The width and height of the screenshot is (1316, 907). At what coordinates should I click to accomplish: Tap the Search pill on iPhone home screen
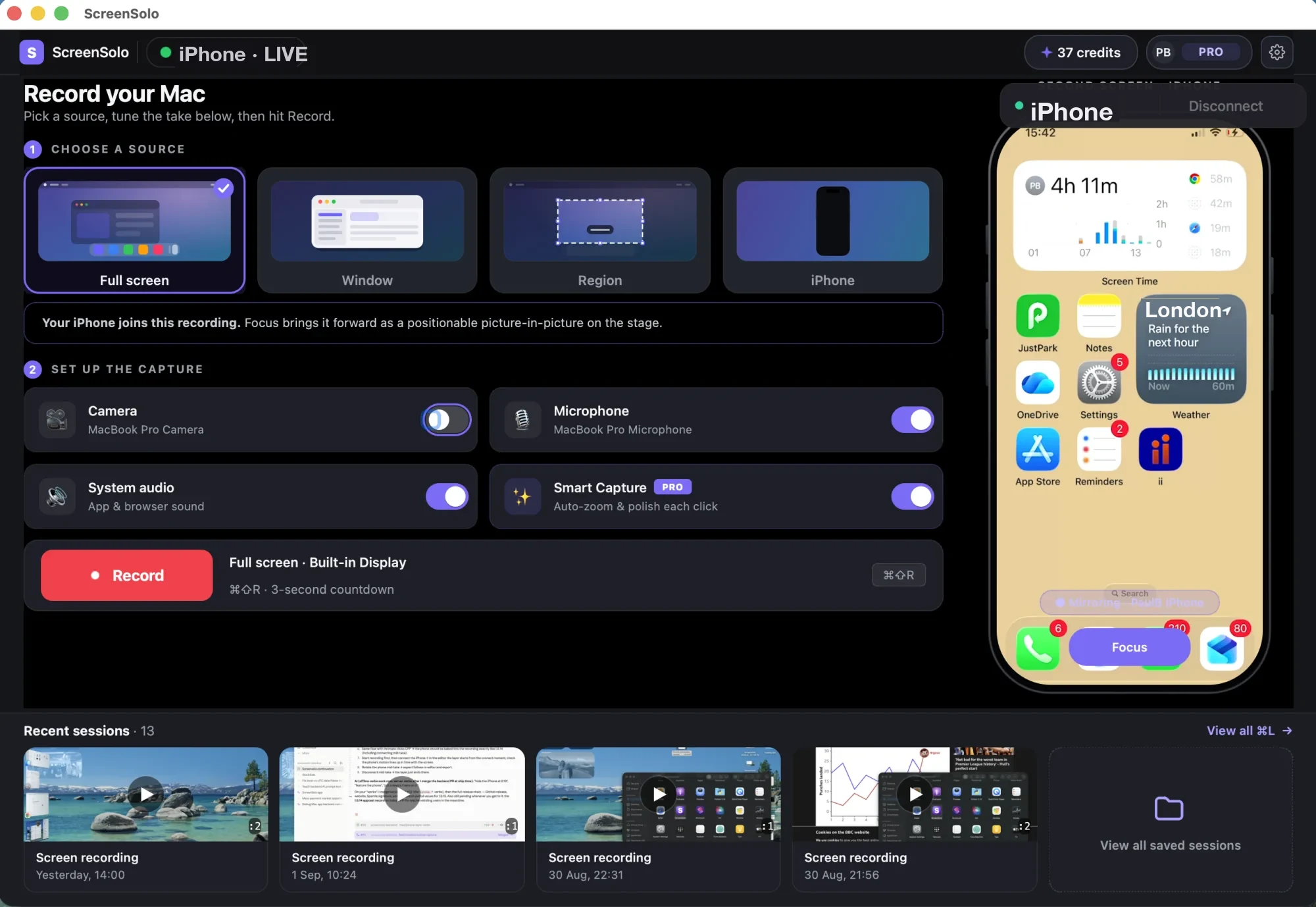(1129, 593)
